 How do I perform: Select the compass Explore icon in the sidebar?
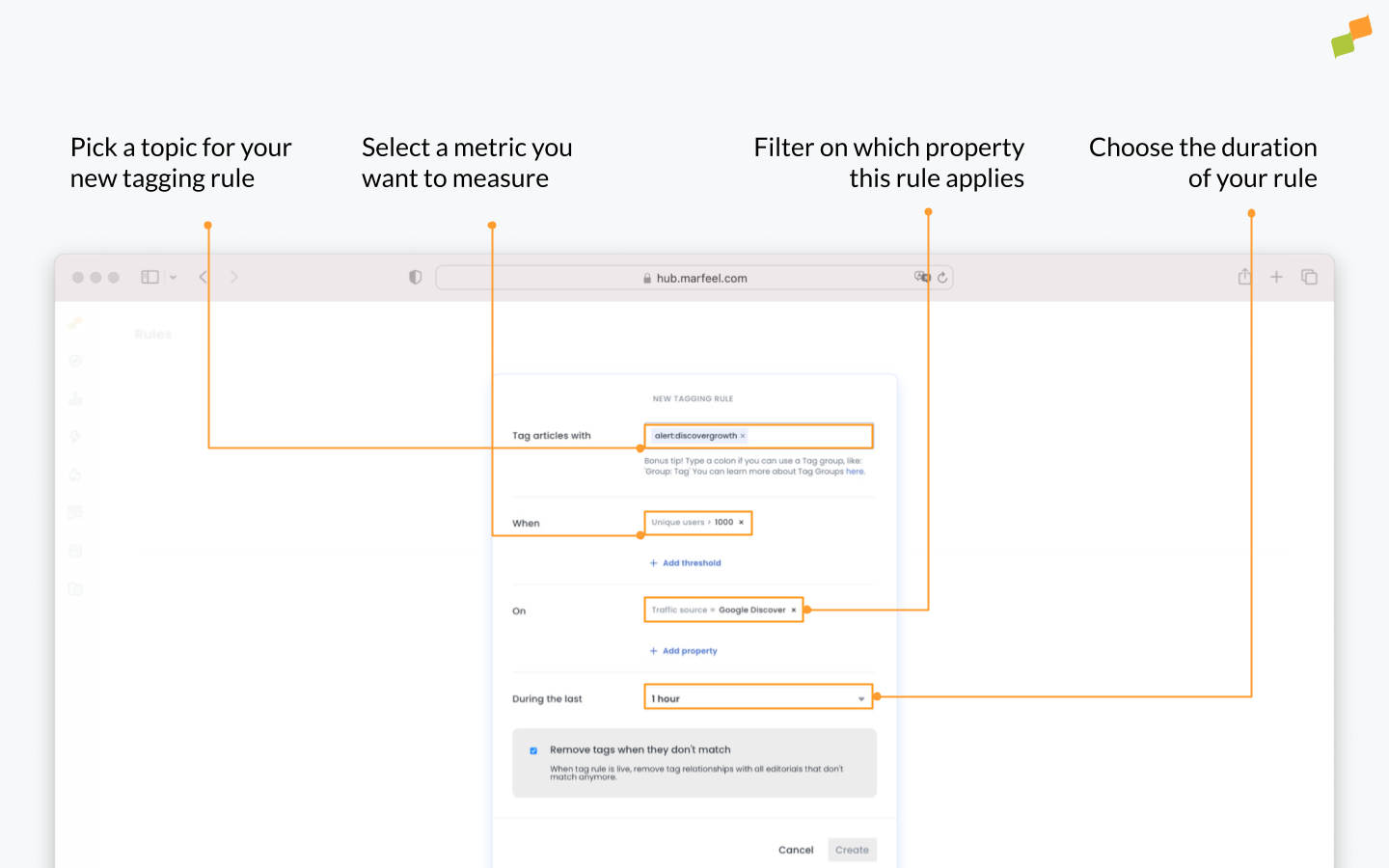click(x=75, y=361)
